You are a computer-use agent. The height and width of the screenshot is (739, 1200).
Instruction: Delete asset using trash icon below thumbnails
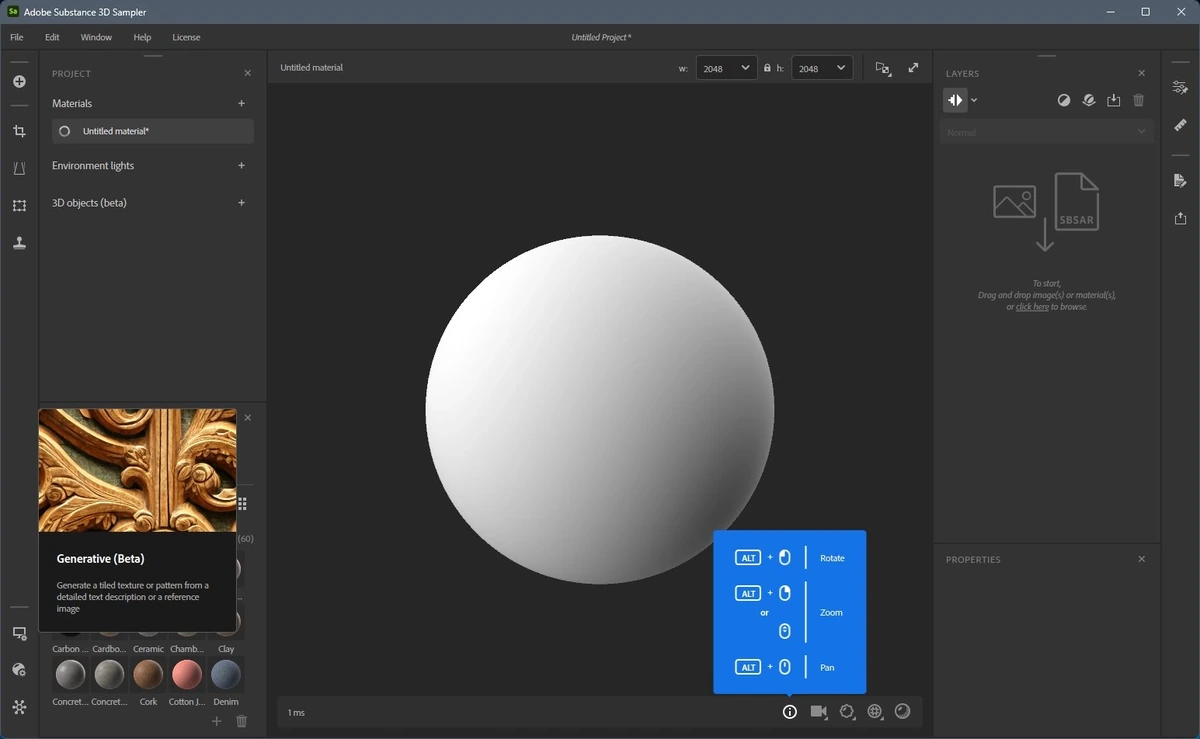click(x=241, y=721)
